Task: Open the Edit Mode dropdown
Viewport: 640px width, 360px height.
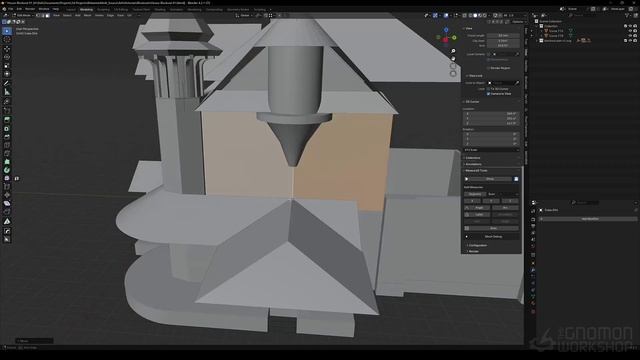Action: [23, 15]
